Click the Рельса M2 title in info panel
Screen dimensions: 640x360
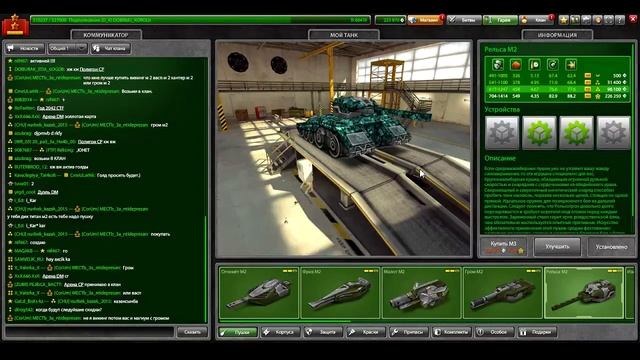tap(500, 49)
